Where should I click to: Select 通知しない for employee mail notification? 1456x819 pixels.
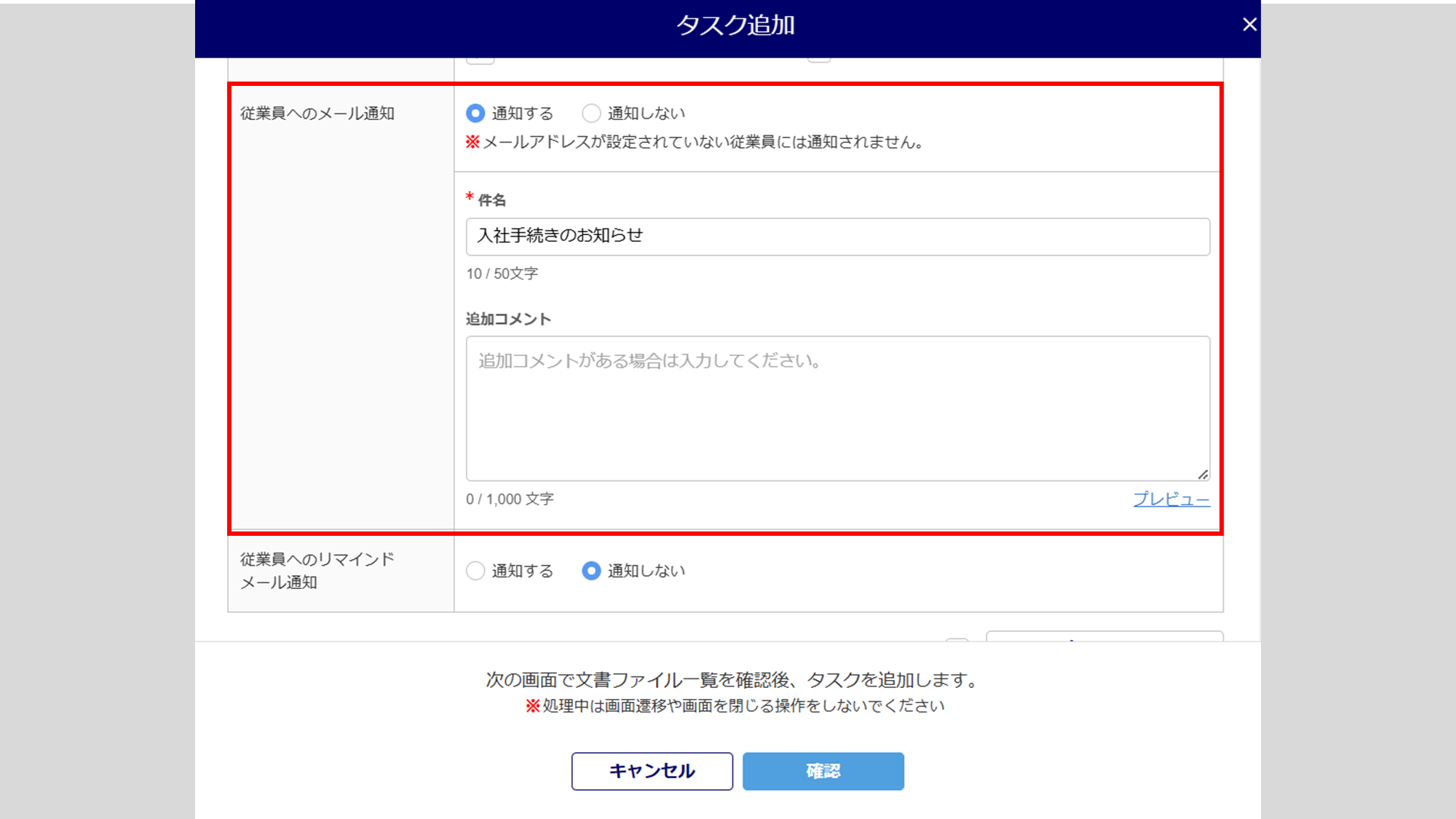[x=591, y=114]
